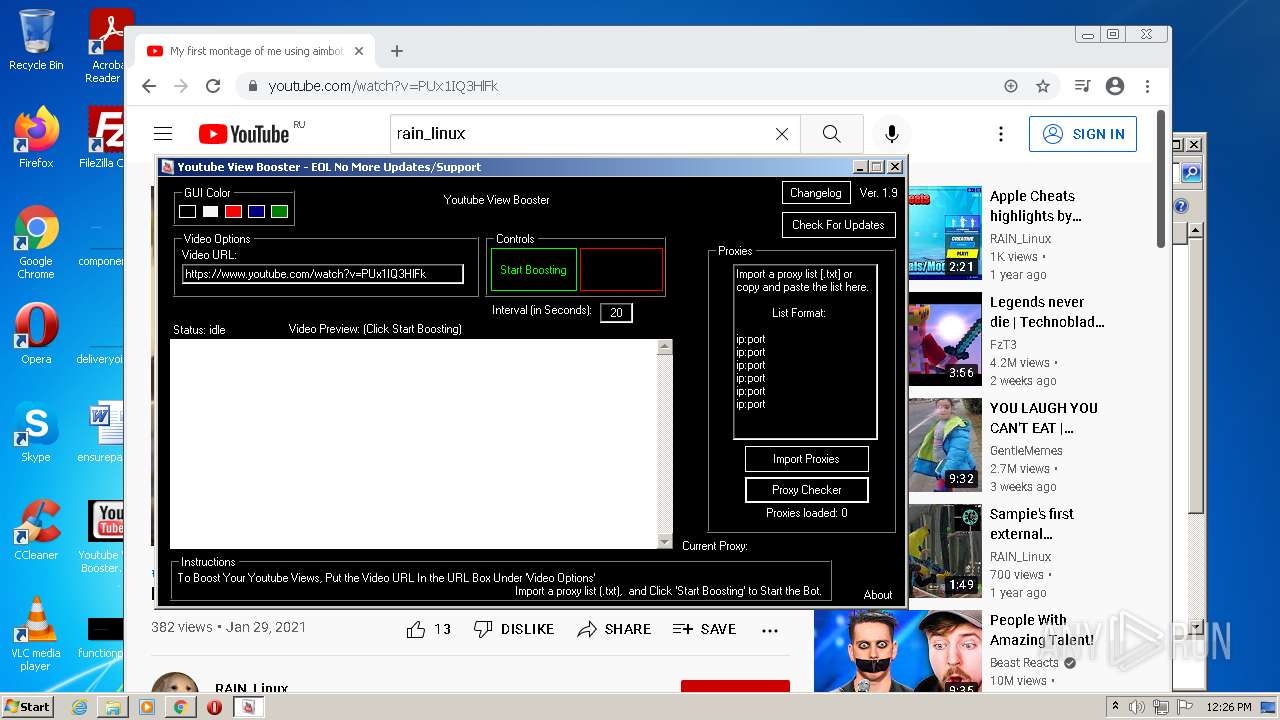
Task: Bookmark this page with the star icon
Action: 1043,86
